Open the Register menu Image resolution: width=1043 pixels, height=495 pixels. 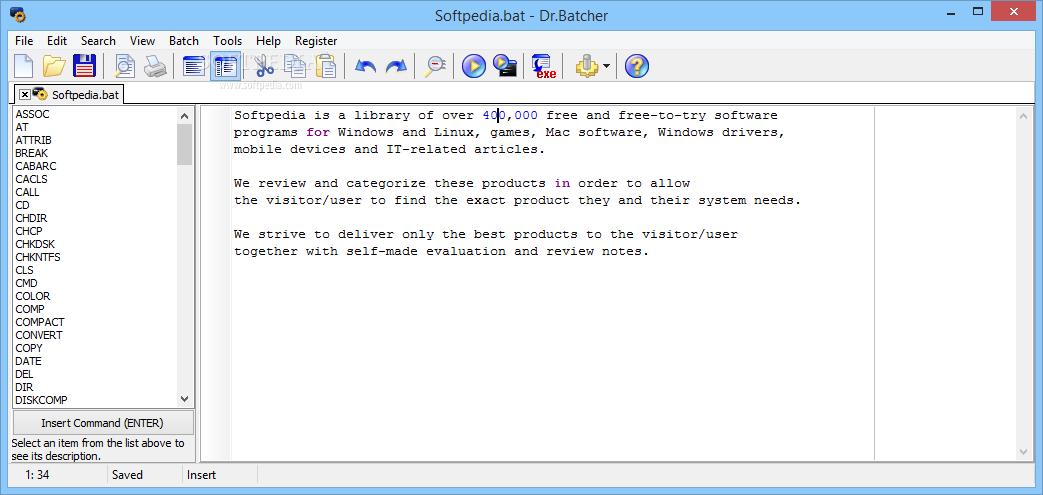coord(316,41)
